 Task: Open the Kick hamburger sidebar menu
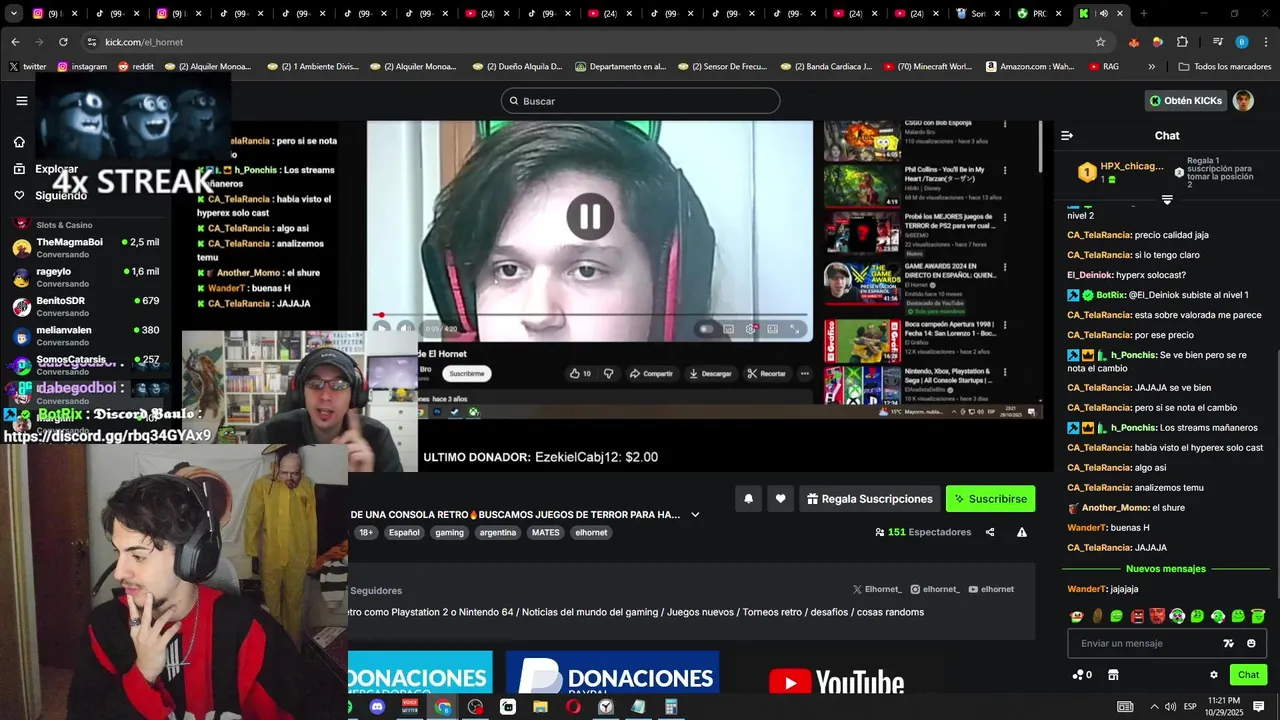click(x=21, y=101)
